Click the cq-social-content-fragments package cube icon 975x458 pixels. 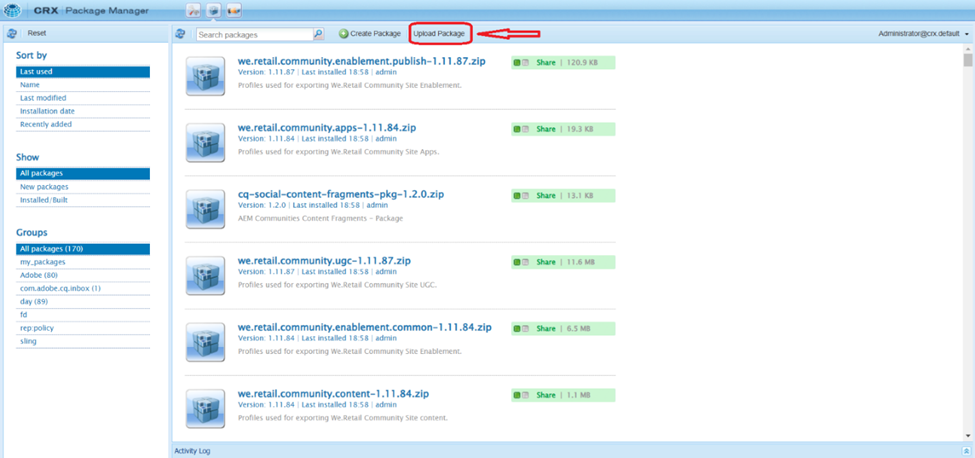pos(205,209)
